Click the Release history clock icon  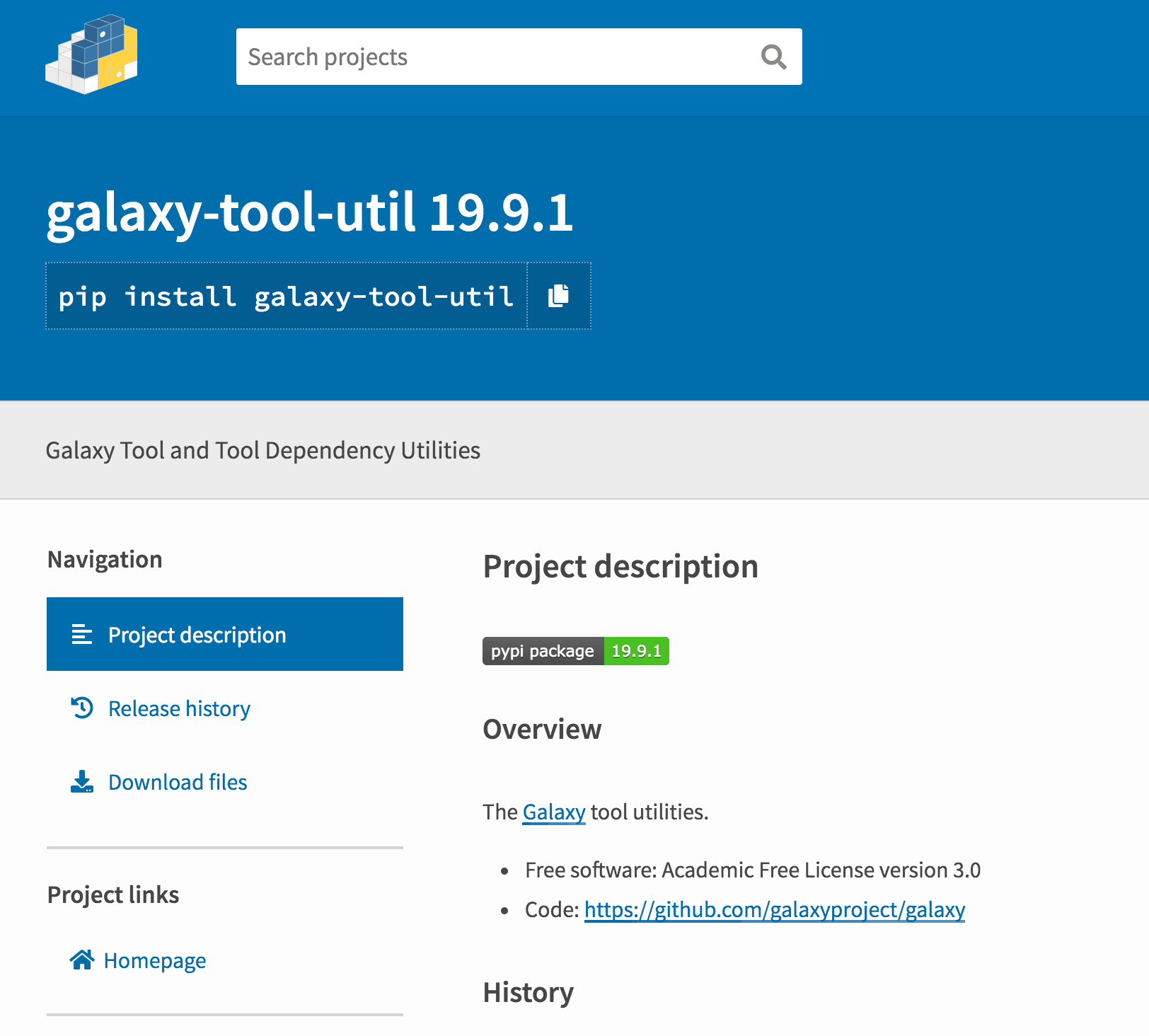81,708
